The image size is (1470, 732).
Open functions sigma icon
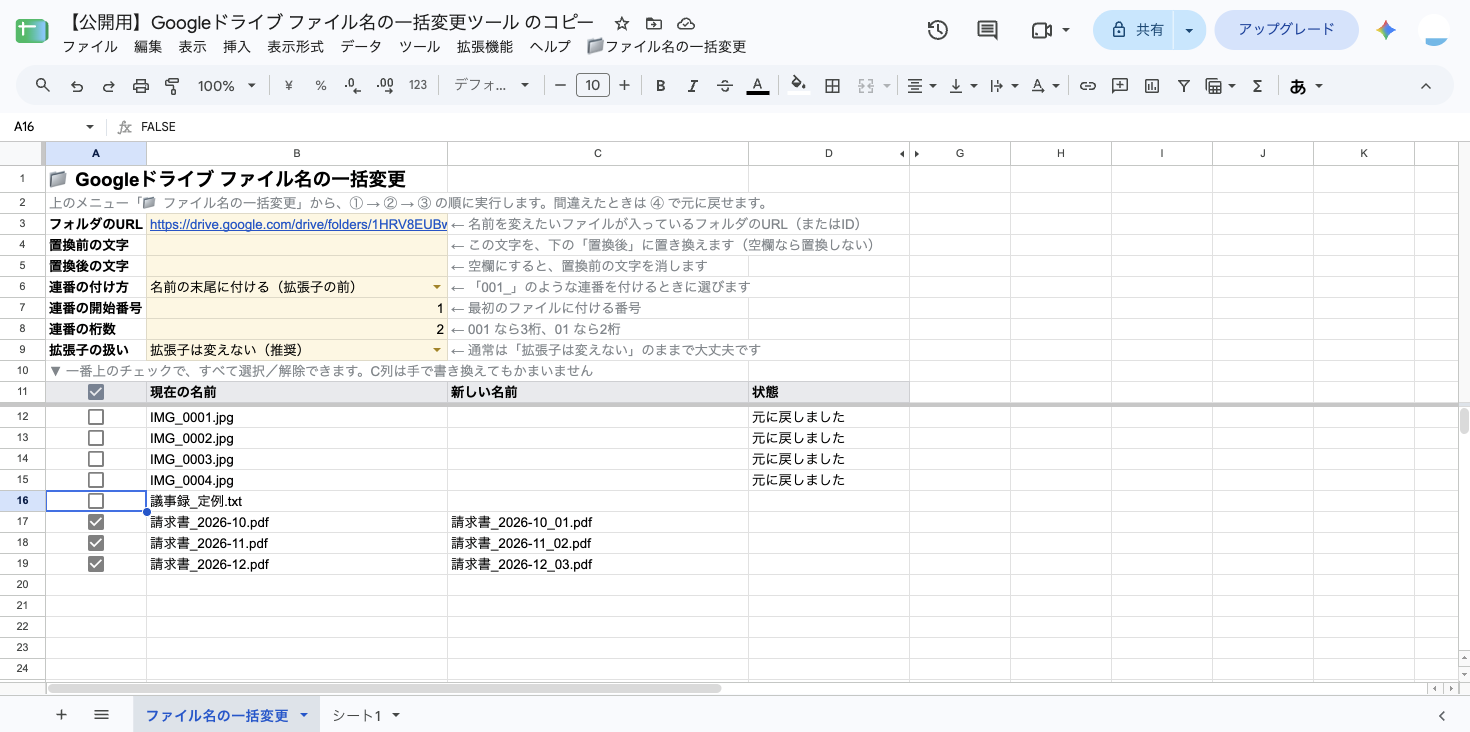coord(1258,86)
